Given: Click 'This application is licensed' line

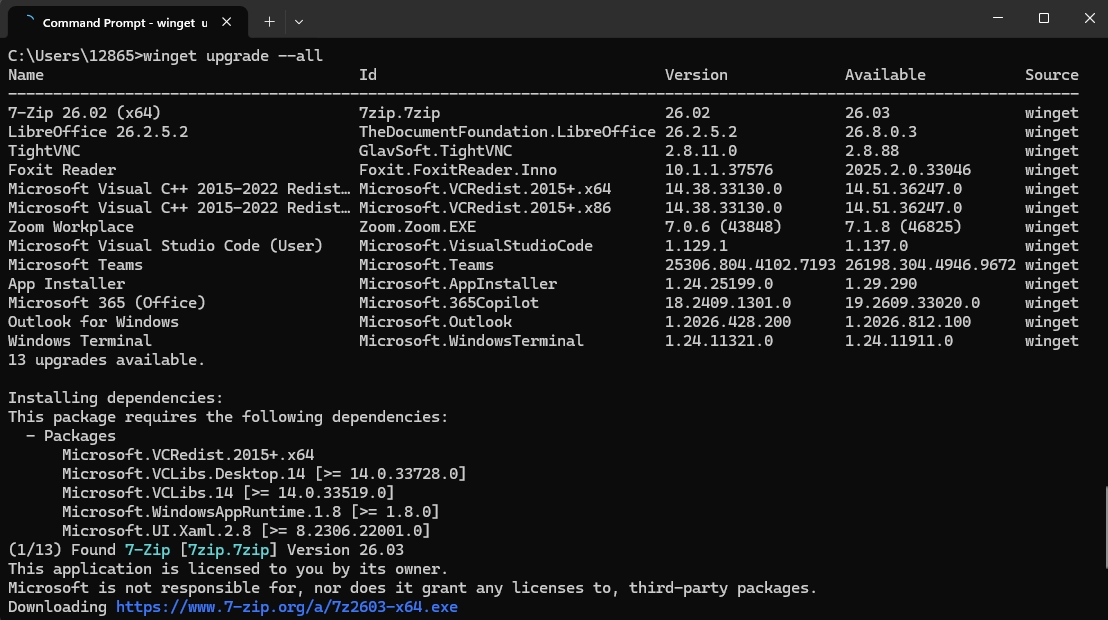Looking at the screenshot, I should [228, 569].
